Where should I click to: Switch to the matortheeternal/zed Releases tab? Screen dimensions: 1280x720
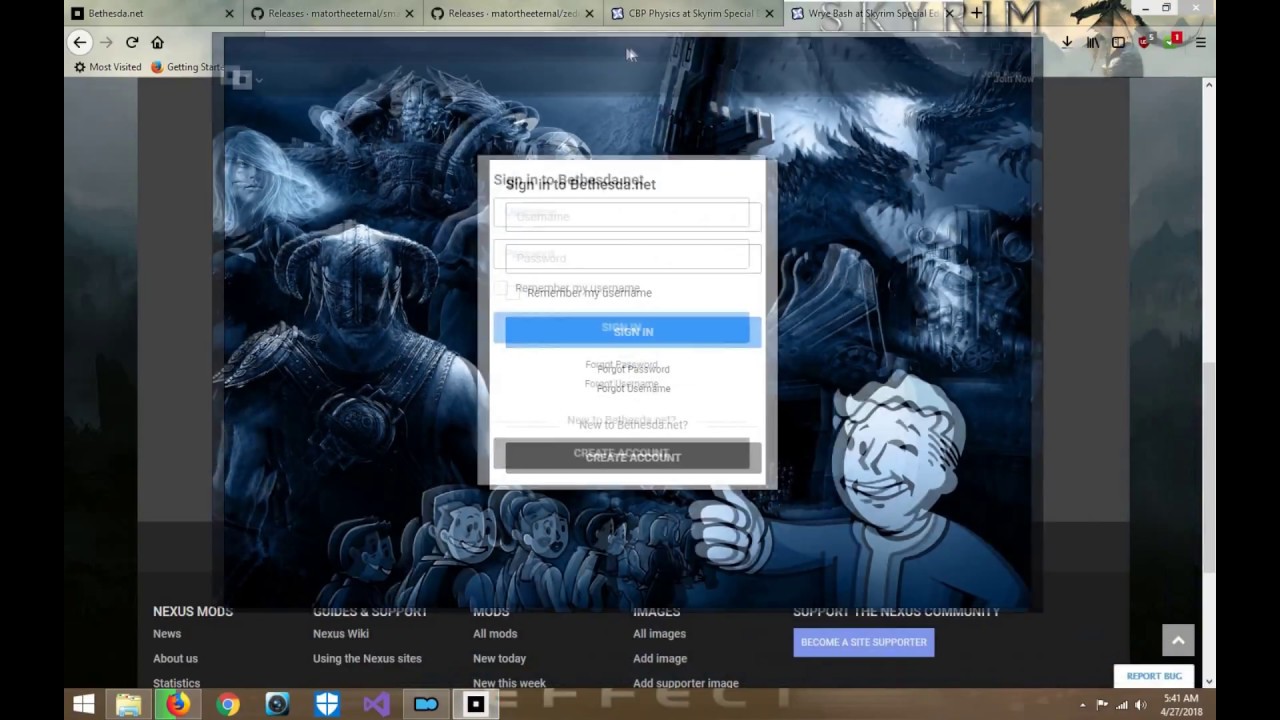click(x=512, y=14)
